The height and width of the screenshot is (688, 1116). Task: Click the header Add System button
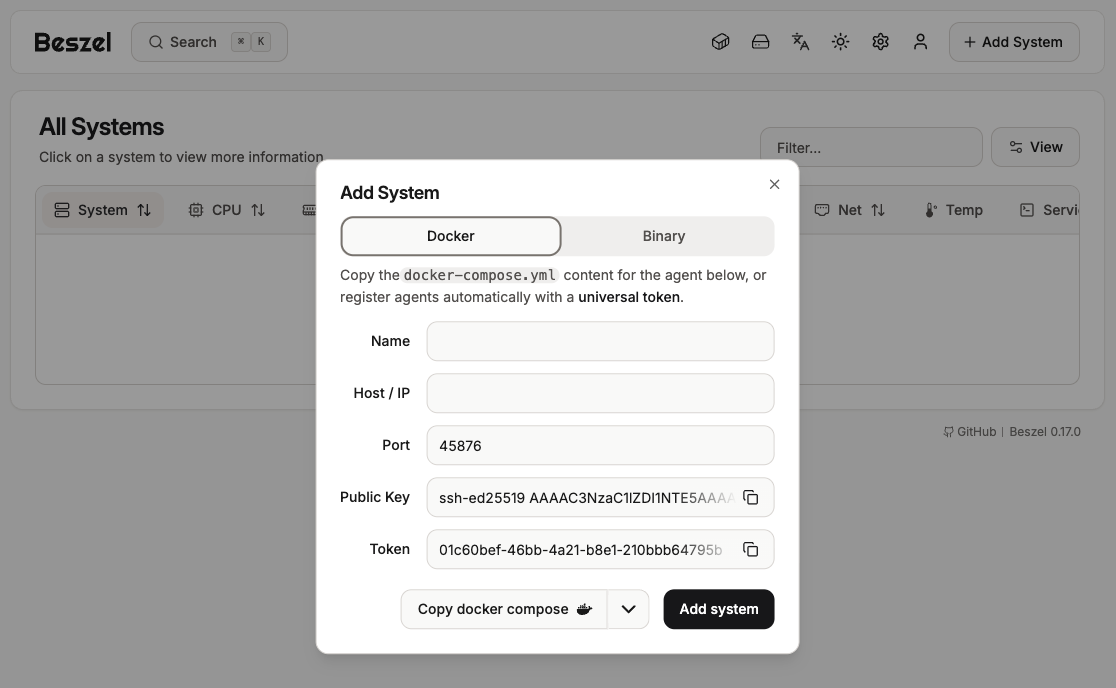(x=1014, y=42)
